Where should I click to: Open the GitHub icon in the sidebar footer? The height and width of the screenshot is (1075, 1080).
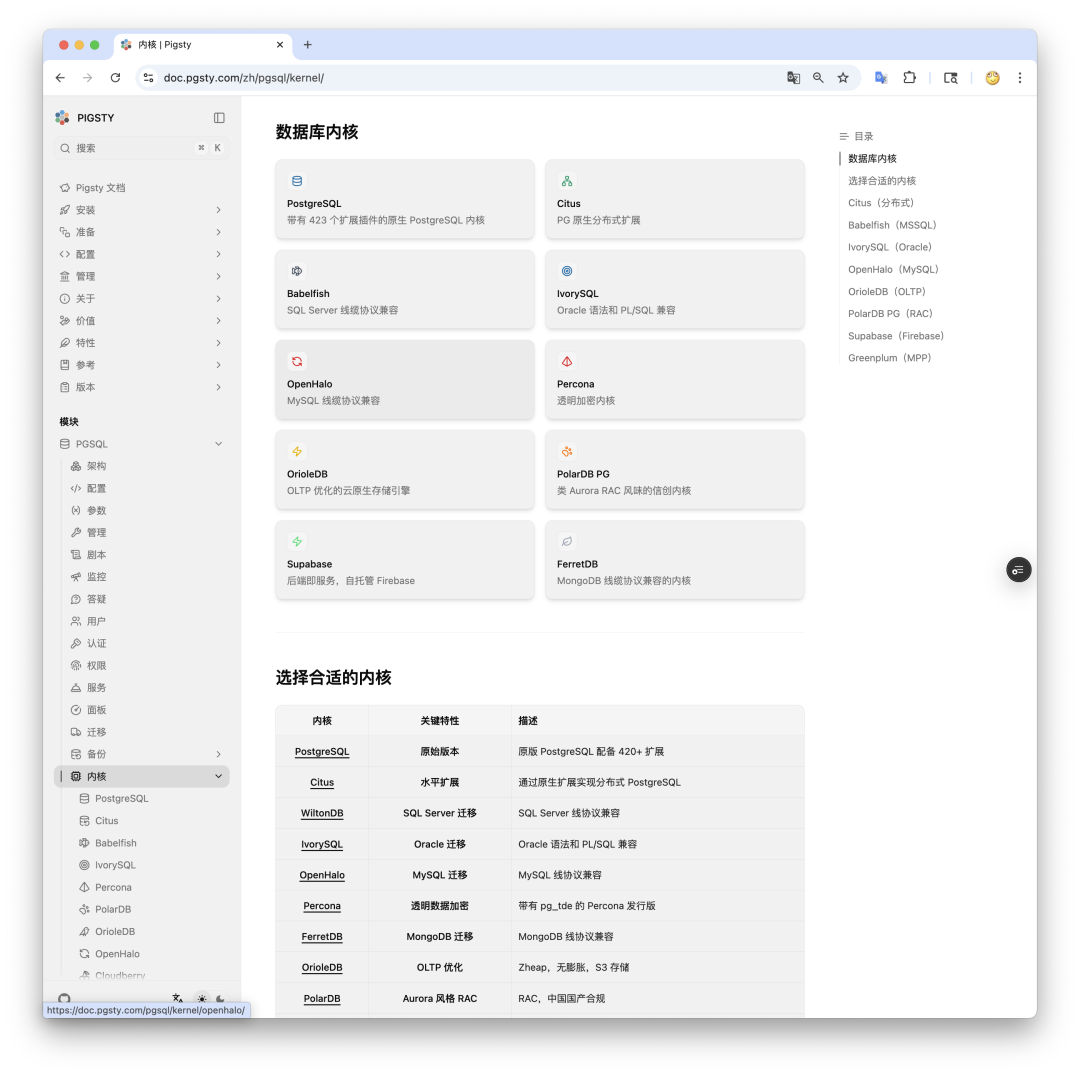(64, 998)
